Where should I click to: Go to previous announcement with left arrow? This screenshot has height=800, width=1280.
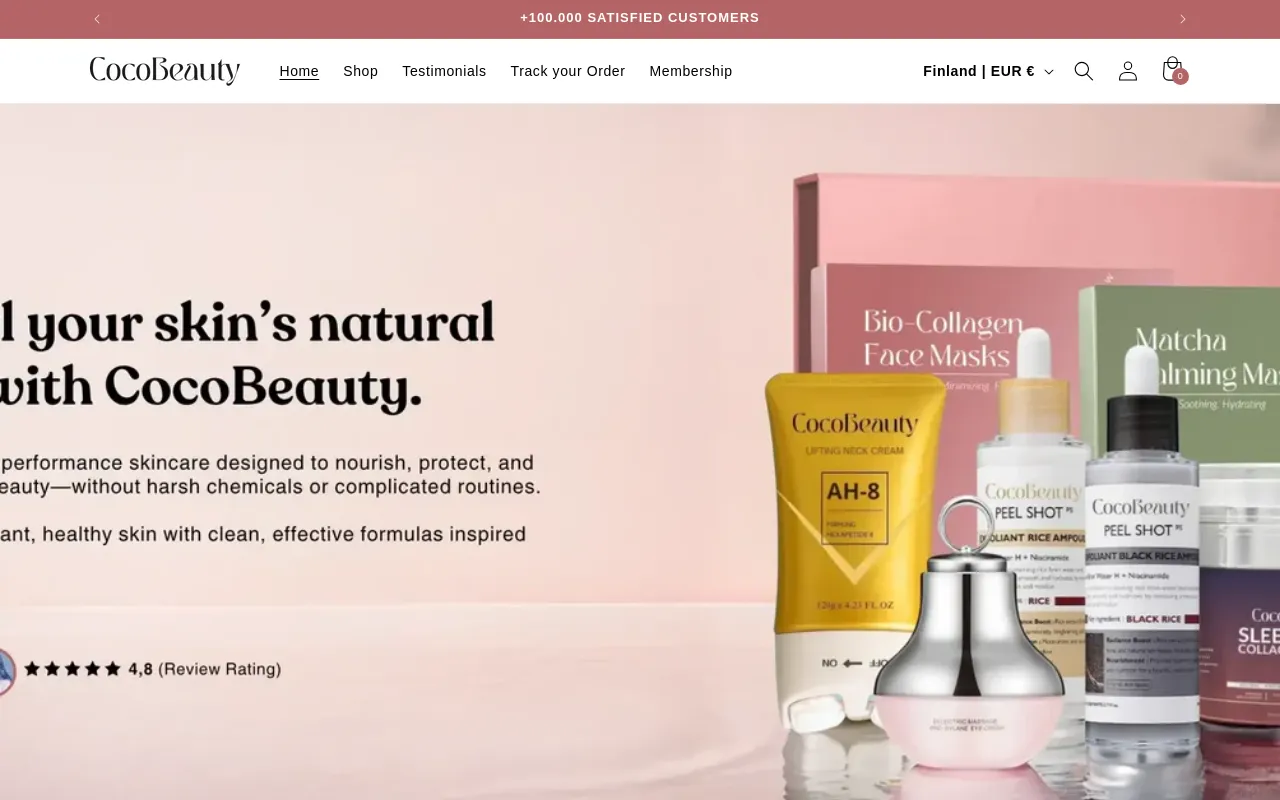[97, 19]
